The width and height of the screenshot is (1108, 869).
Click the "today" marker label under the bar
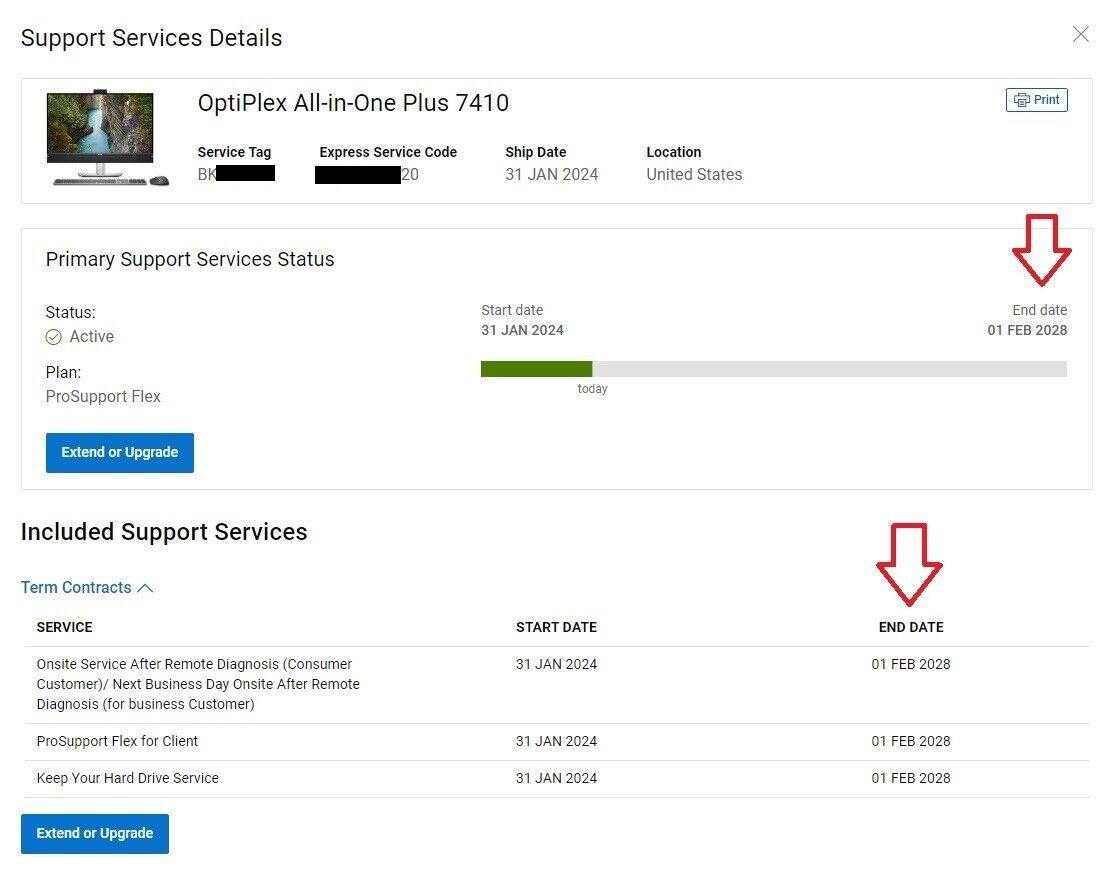[x=592, y=389]
